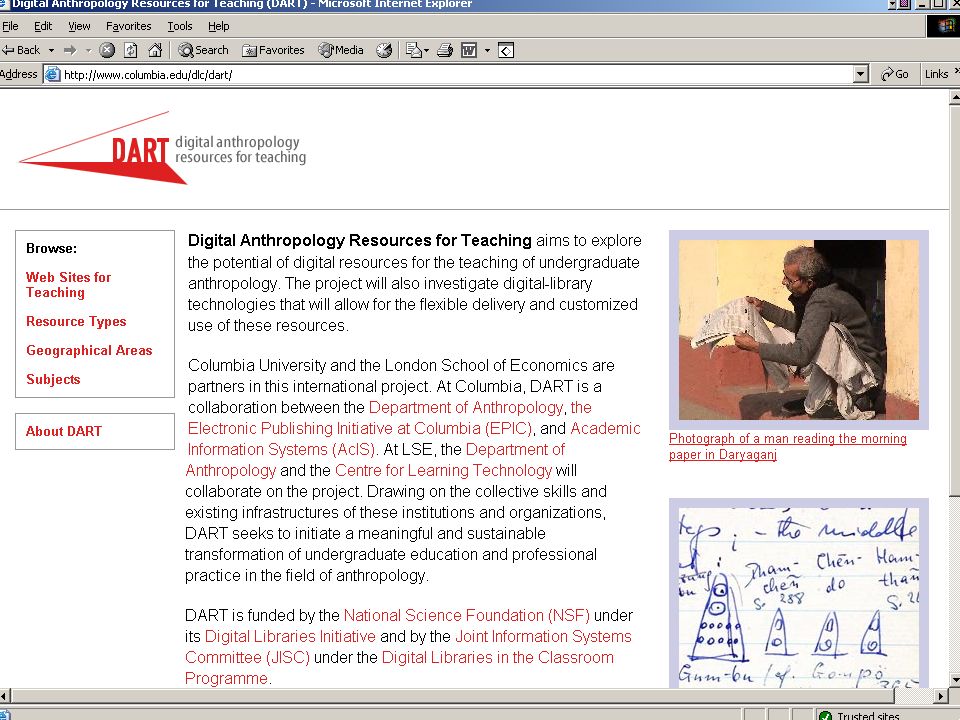Viewport: 960px width, 720px height.
Task: Click the DART logo
Action: (x=162, y=148)
